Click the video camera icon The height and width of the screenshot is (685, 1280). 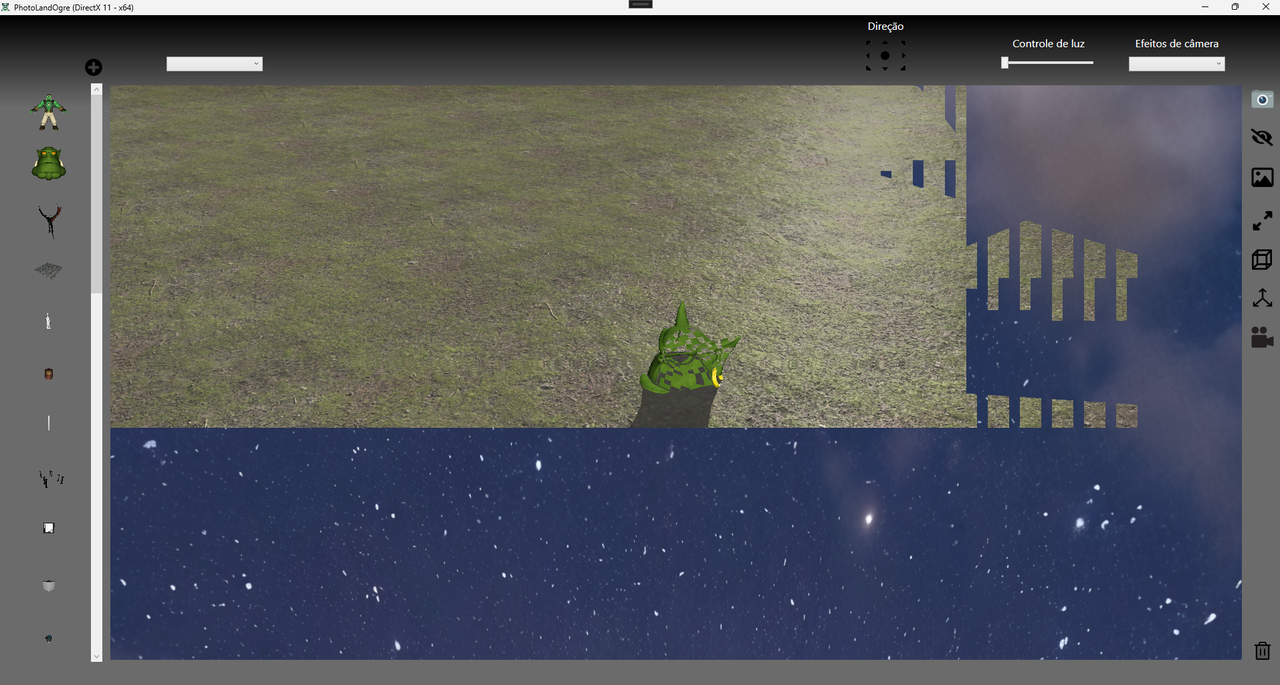coord(1262,338)
